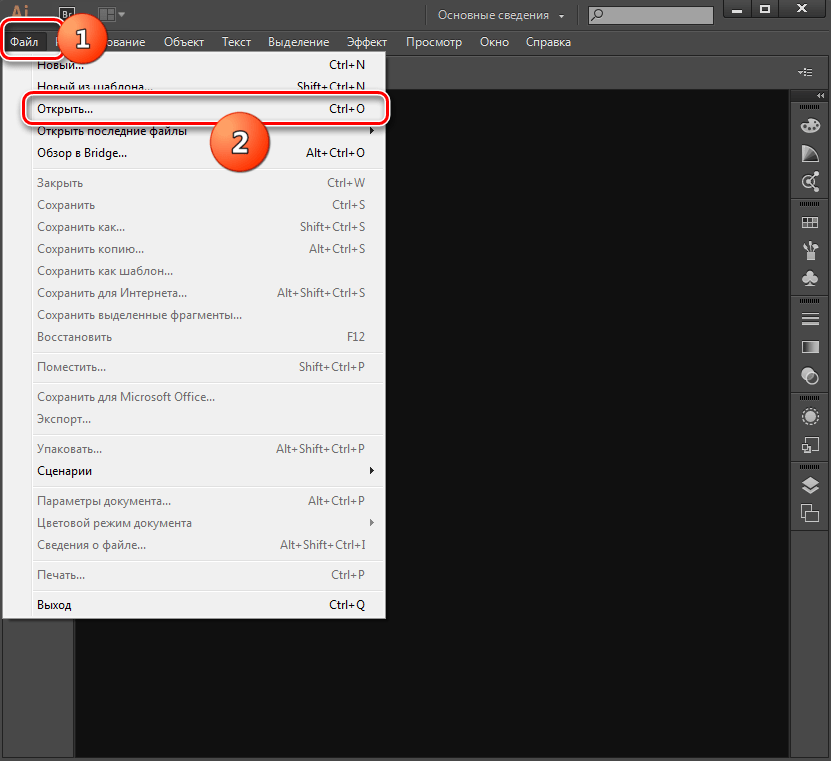831x761 pixels.
Task: Open the Brushes panel icon
Action: [x=810, y=250]
